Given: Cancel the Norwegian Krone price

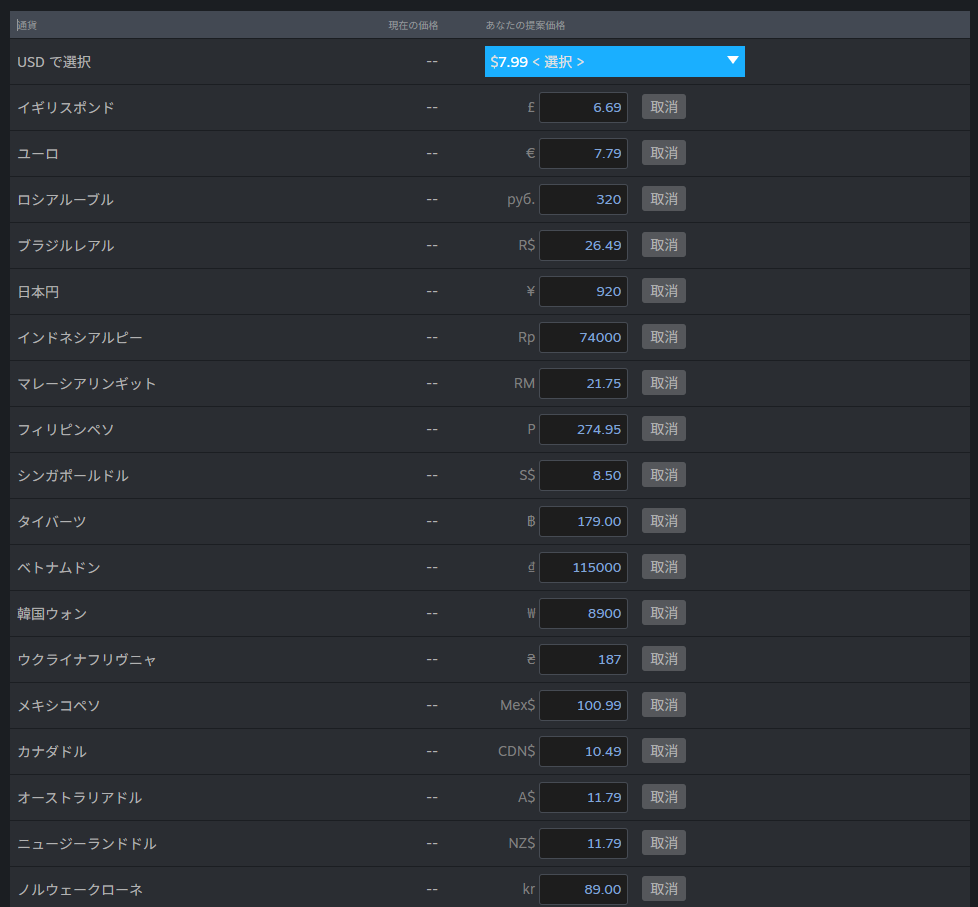Looking at the screenshot, I should (664, 889).
